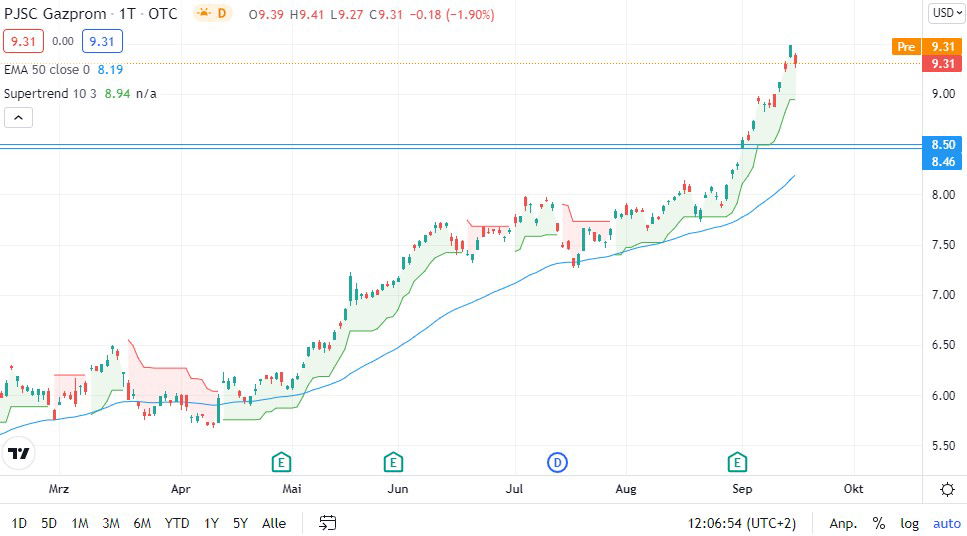
Task: Select the 8.46 horizontal line price label
Action: coord(942,162)
